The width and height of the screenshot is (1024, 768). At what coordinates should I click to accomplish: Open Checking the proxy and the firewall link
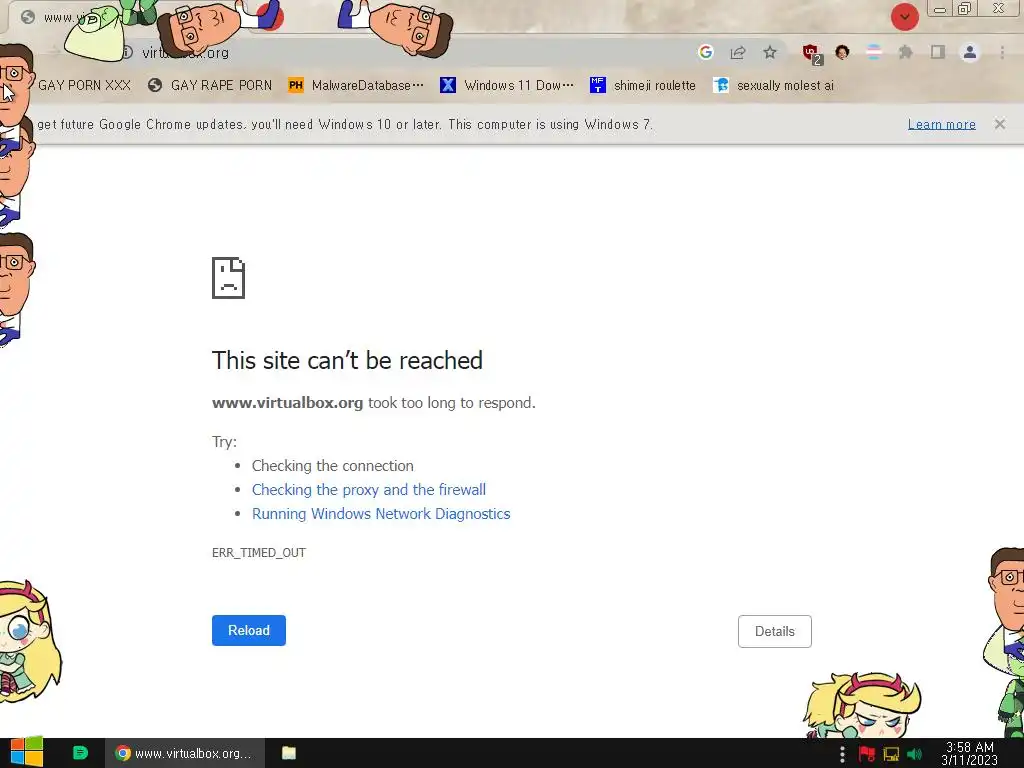368,490
